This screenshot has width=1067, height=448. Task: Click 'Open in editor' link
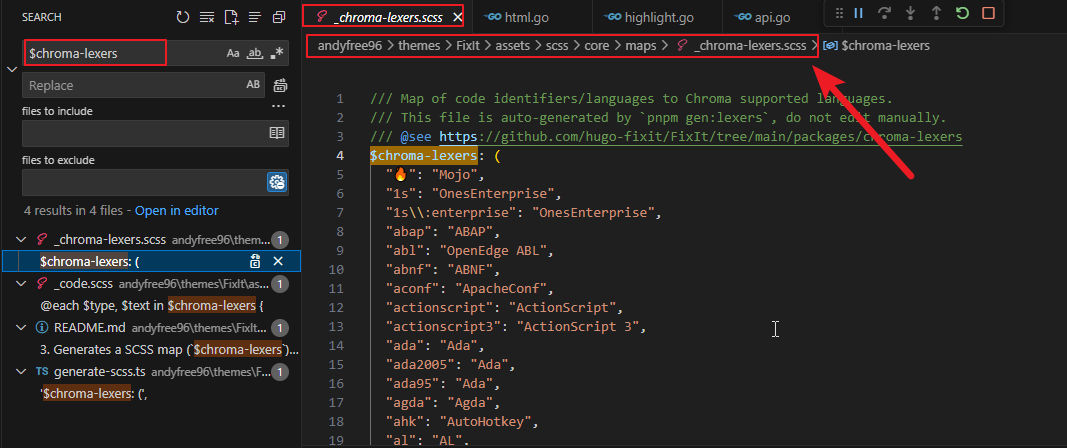click(177, 210)
